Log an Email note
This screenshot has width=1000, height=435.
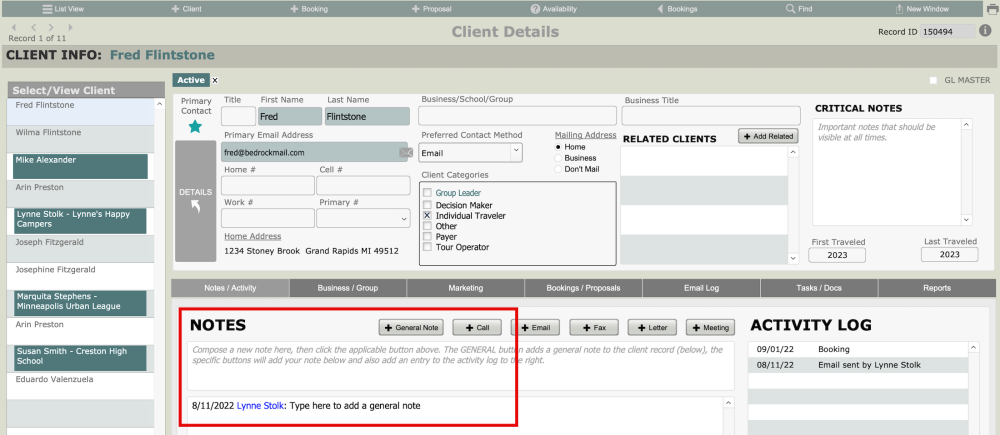(535, 327)
